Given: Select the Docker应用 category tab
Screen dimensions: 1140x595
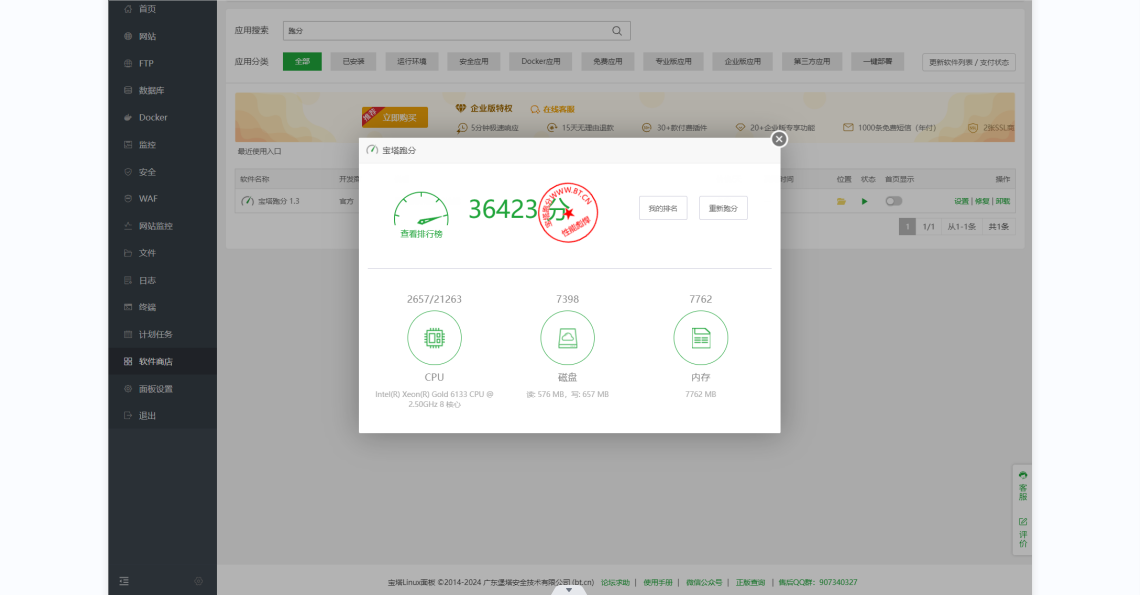Looking at the screenshot, I should (541, 62).
